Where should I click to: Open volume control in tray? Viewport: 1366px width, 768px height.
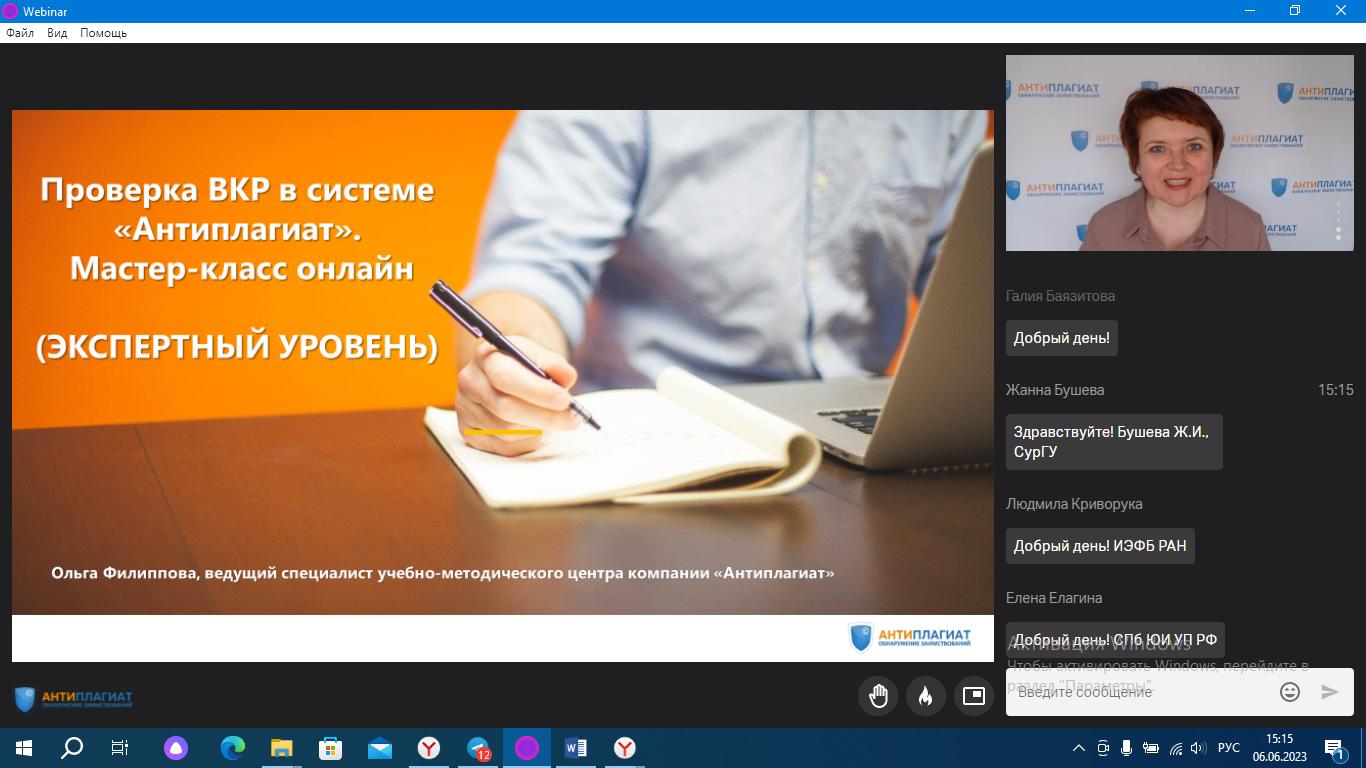pyautogui.click(x=1199, y=748)
